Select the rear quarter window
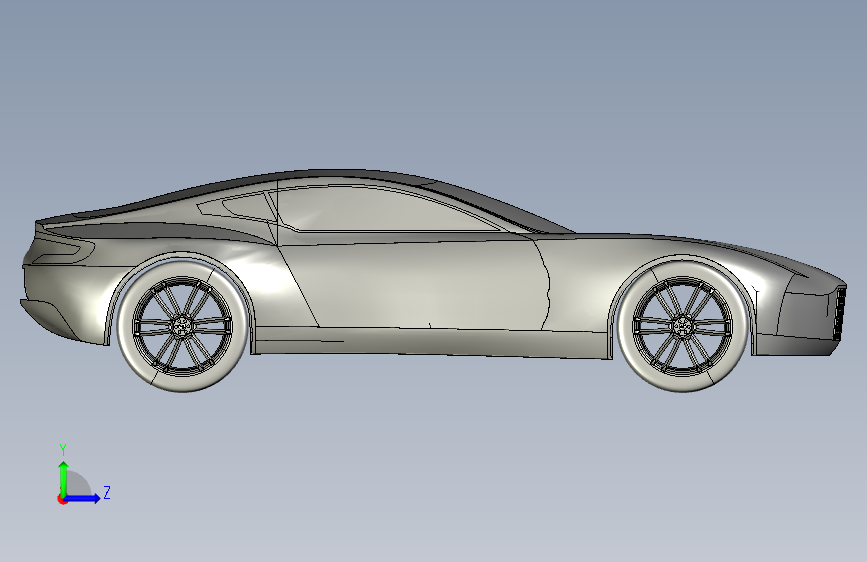This screenshot has width=867, height=562. (x=238, y=207)
